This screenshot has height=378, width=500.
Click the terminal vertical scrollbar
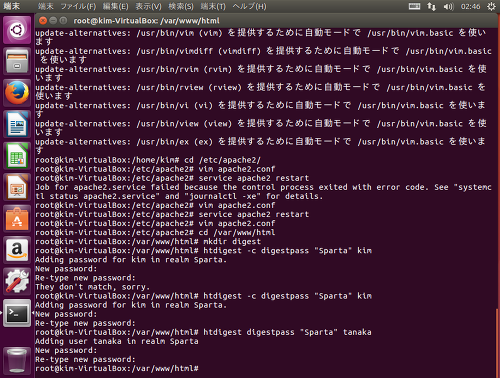point(497,343)
